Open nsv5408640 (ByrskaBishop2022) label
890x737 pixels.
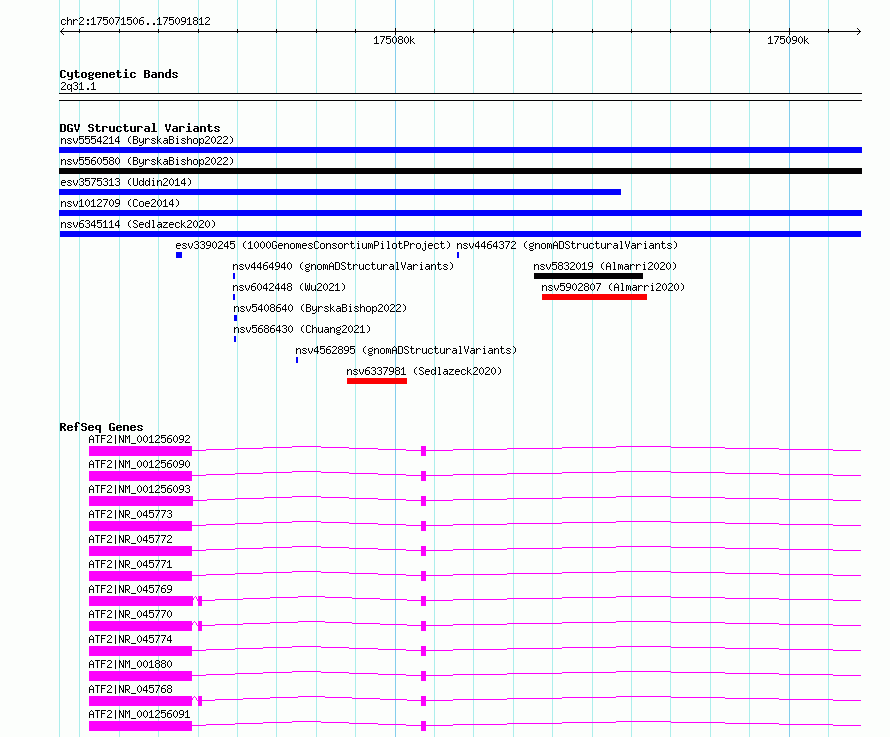pyautogui.click(x=320, y=308)
